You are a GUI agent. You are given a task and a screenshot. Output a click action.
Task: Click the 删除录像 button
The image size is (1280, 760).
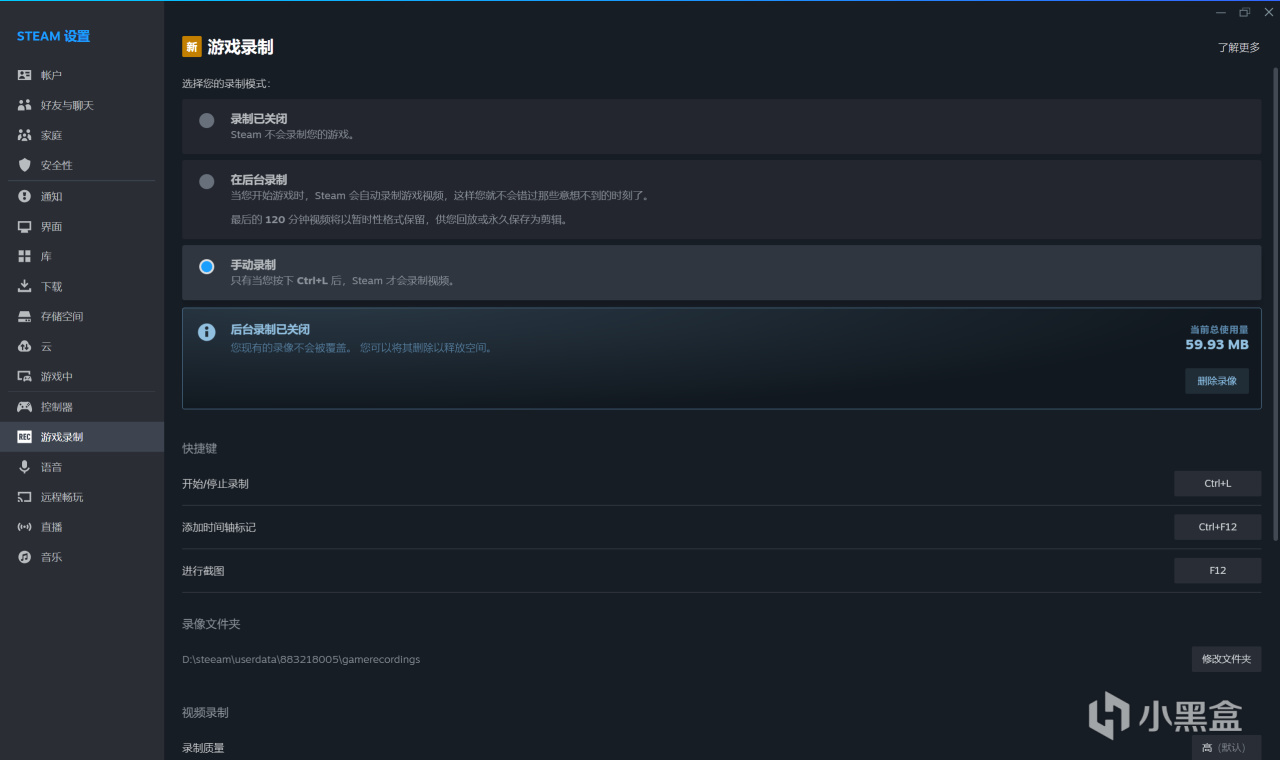(1217, 381)
